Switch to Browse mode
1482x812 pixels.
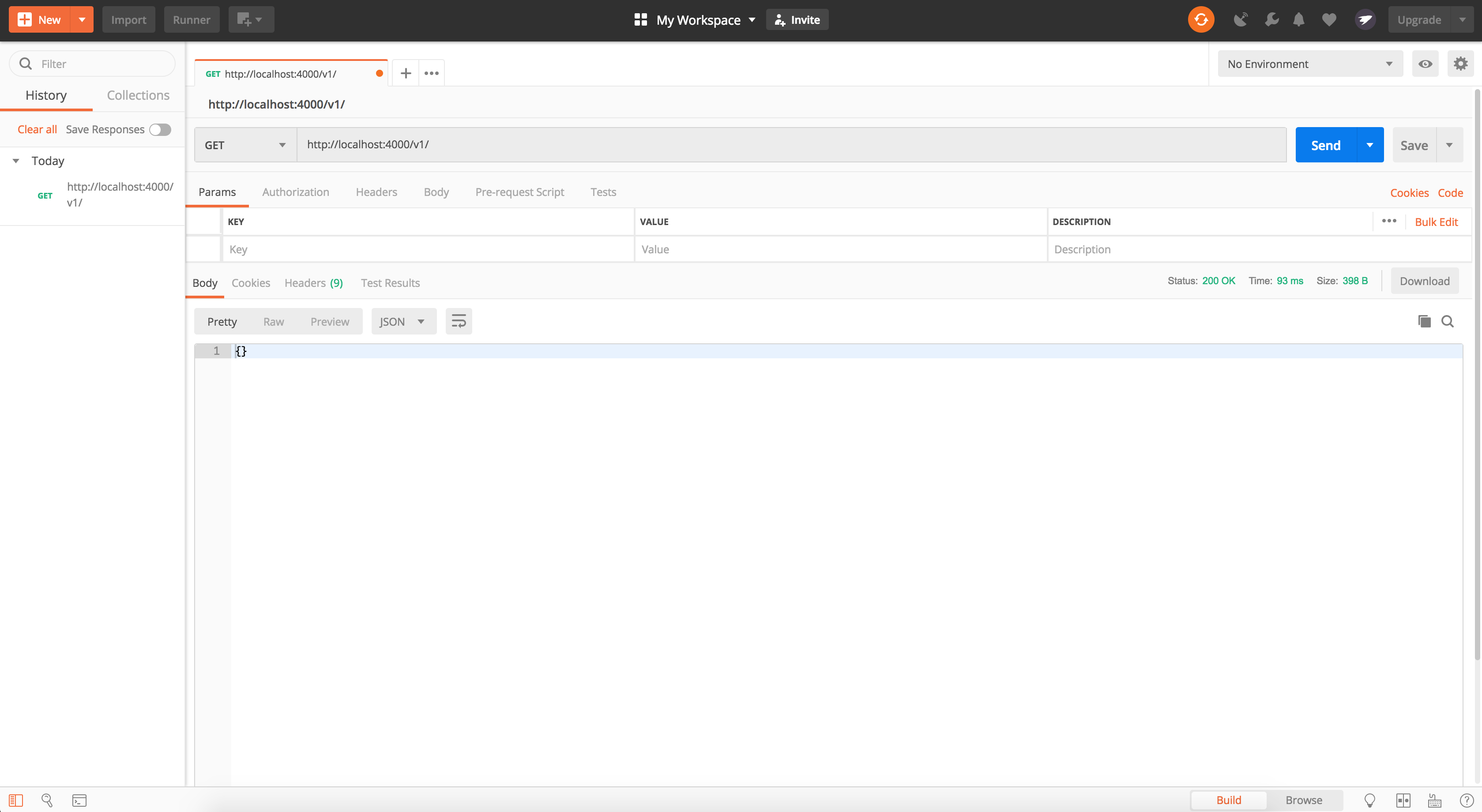[1303, 800]
